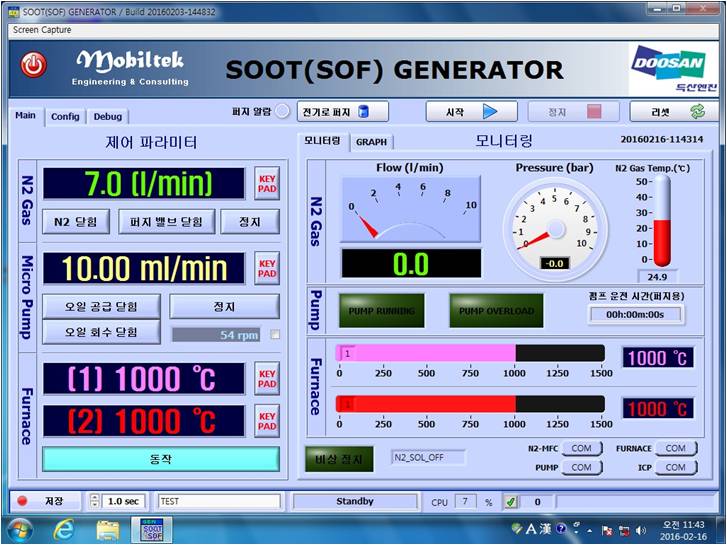Click the N2_SOL_OFF status field

point(428,457)
